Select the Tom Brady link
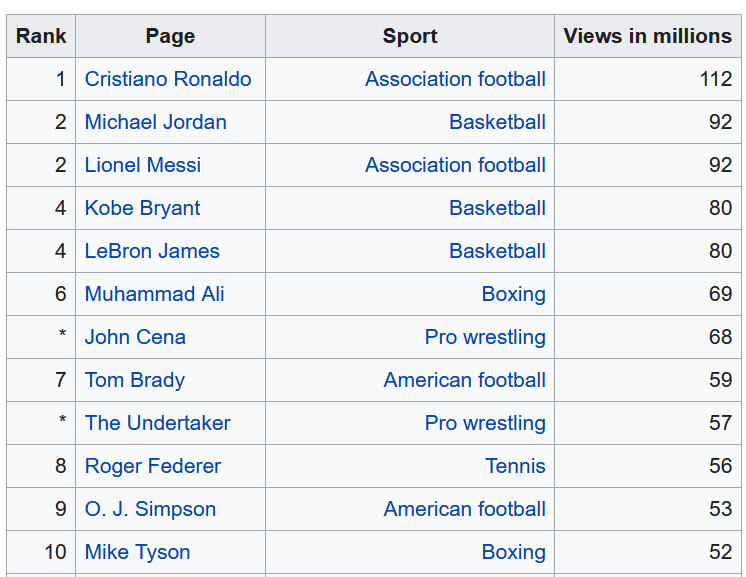This screenshot has height=577, width=746. 134,380
